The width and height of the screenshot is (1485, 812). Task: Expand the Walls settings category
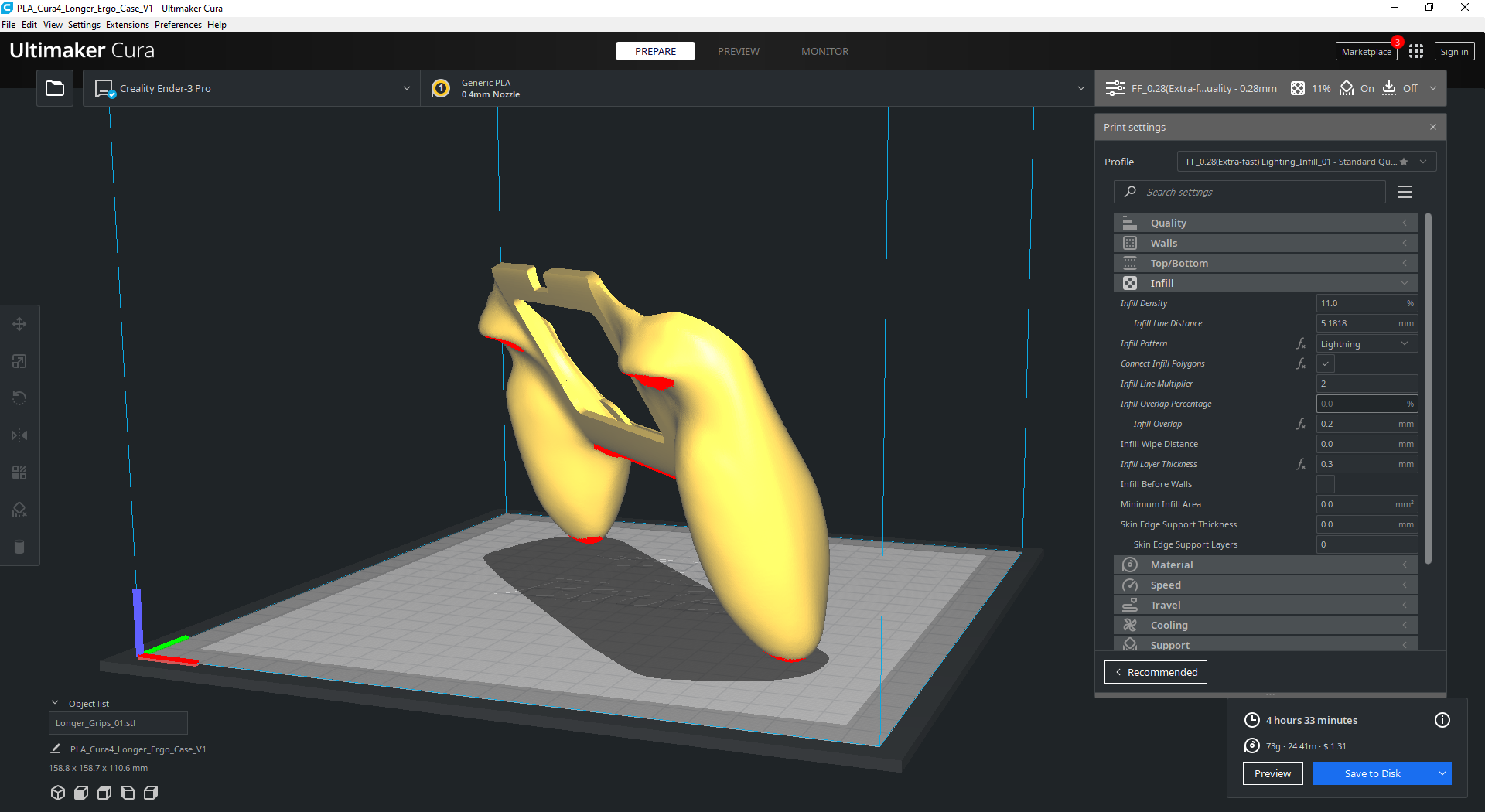tap(1265, 243)
